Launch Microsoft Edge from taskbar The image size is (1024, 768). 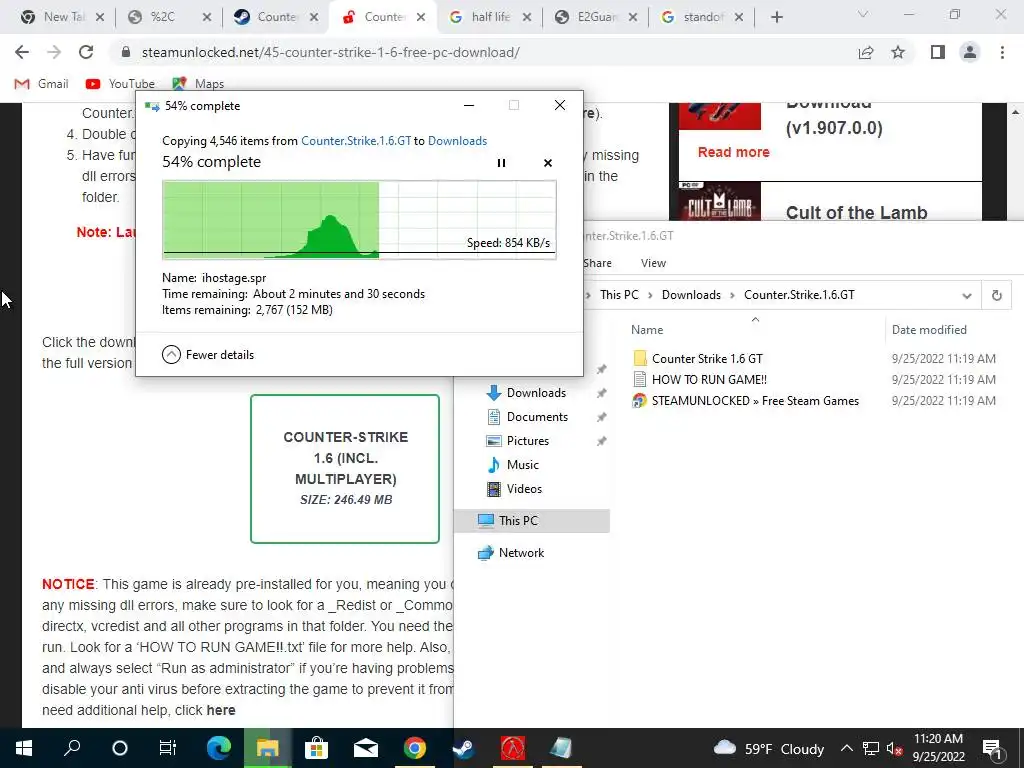click(218, 748)
